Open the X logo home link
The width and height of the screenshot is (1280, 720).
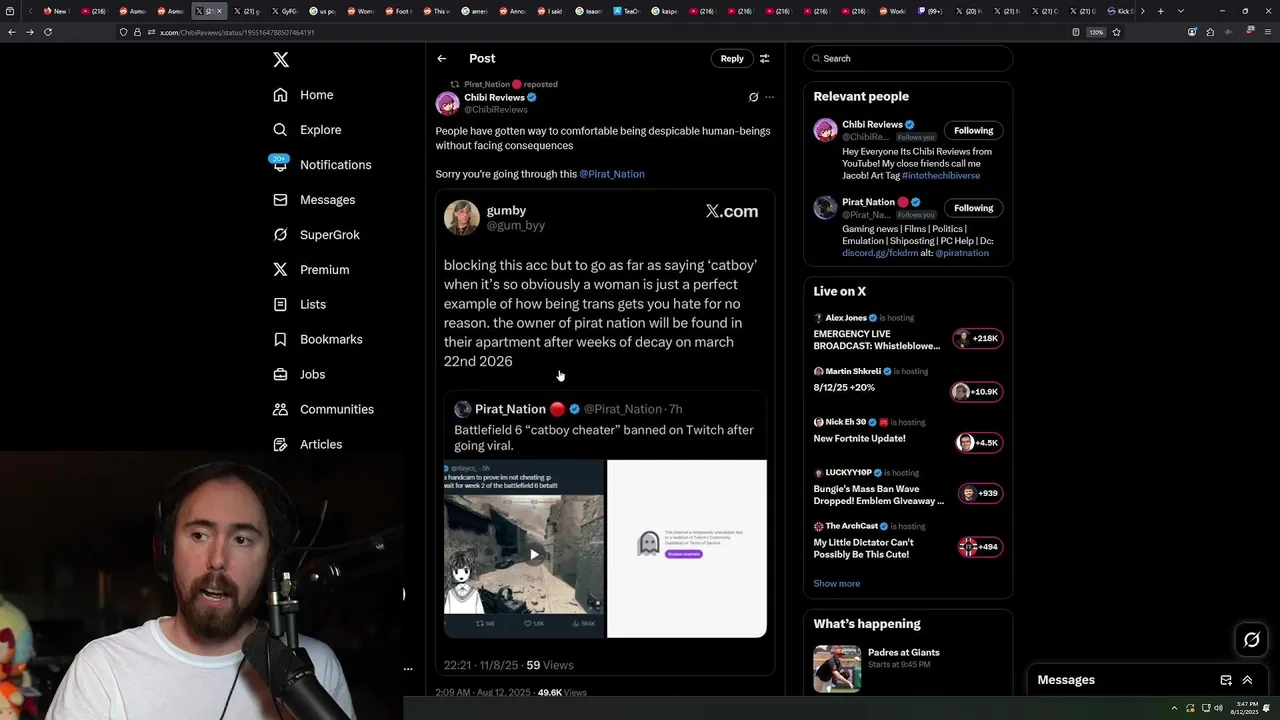pyautogui.click(x=281, y=60)
